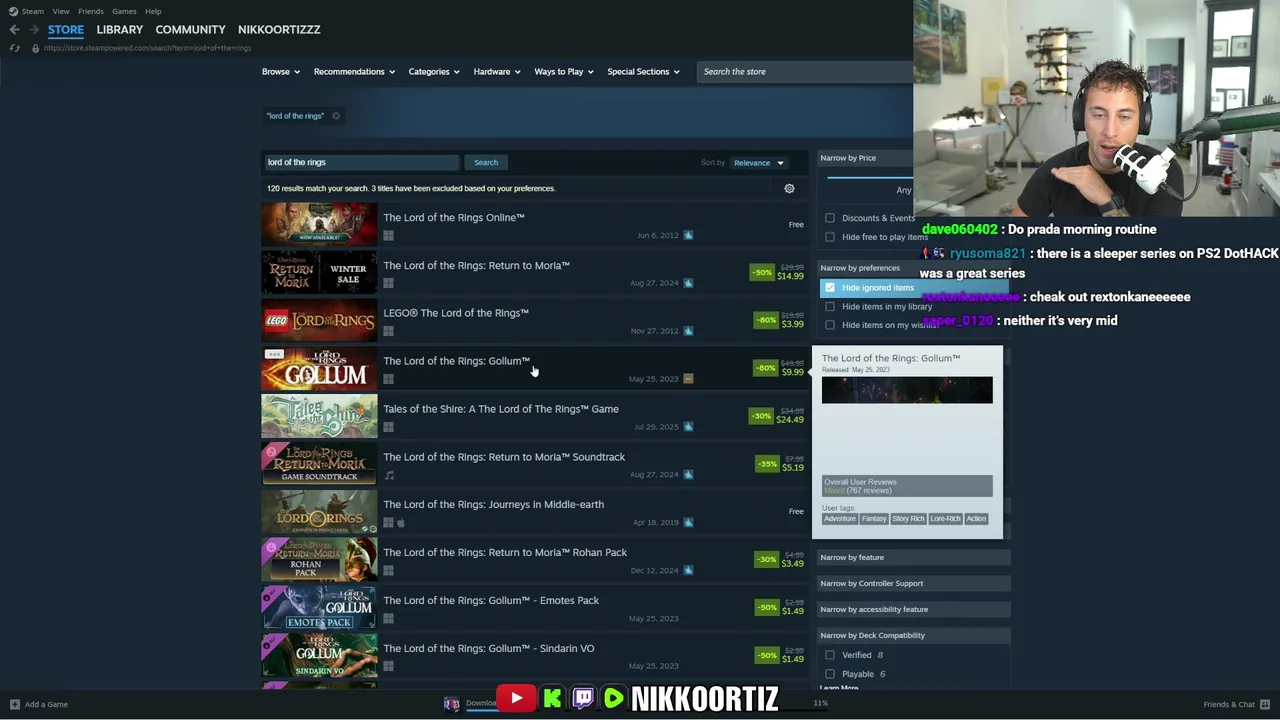Open Sort by Relevance dropdown

[759, 163]
